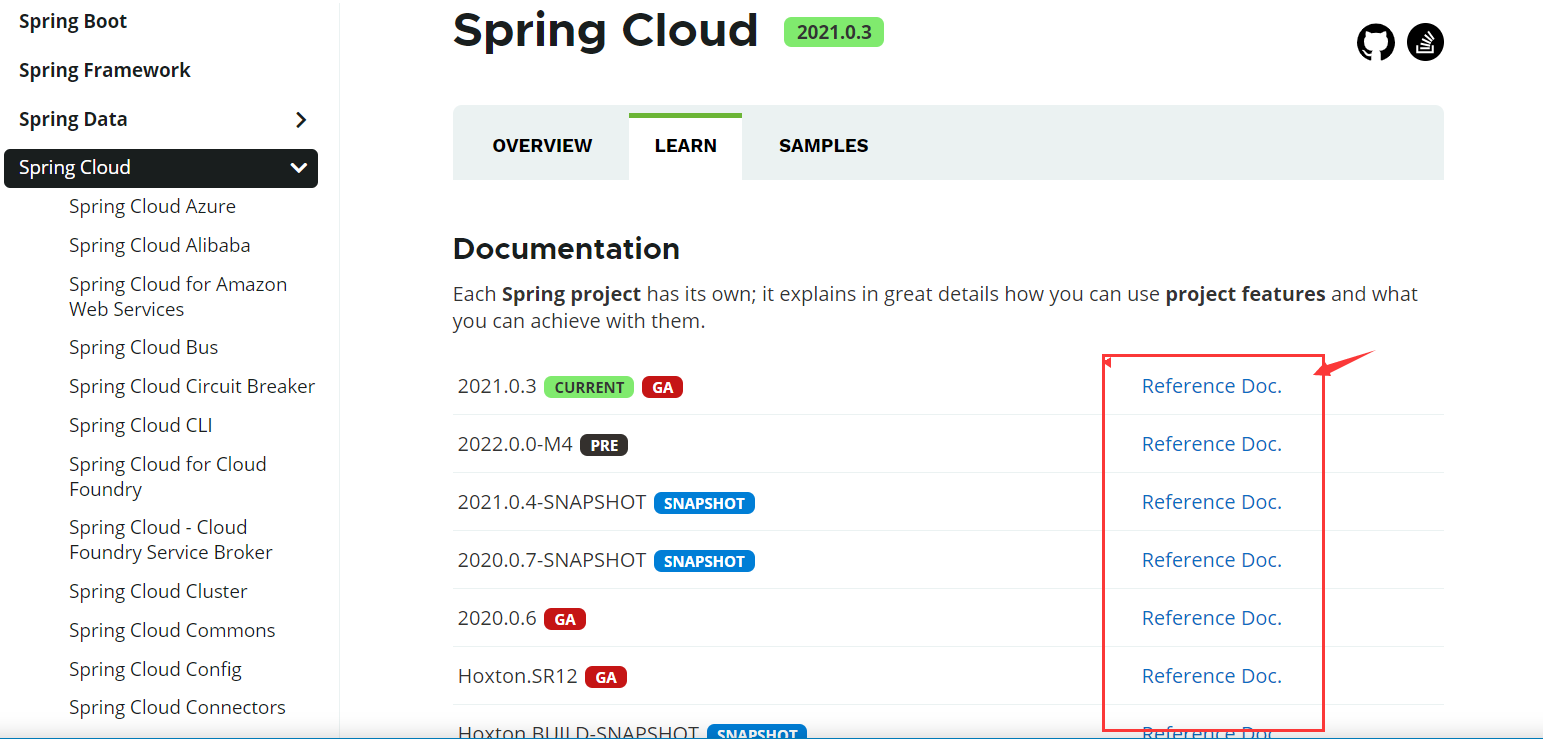Click the GA badge next to Hoxton.SR12
Viewport: 1543px width, 739px height.
click(606, 677)
